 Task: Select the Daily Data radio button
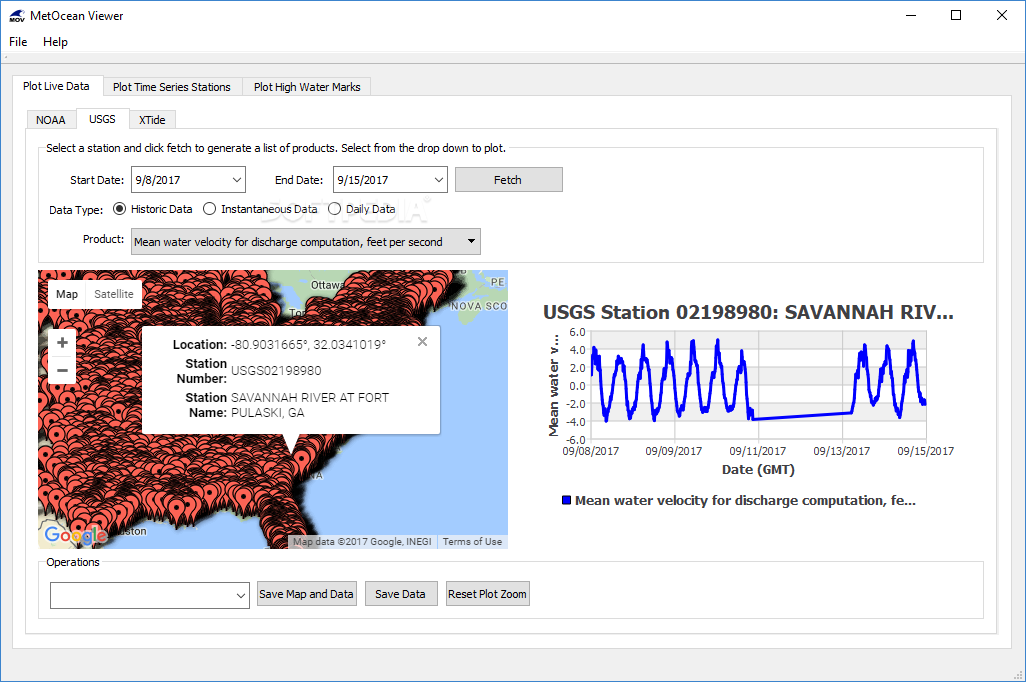[334, 209]
